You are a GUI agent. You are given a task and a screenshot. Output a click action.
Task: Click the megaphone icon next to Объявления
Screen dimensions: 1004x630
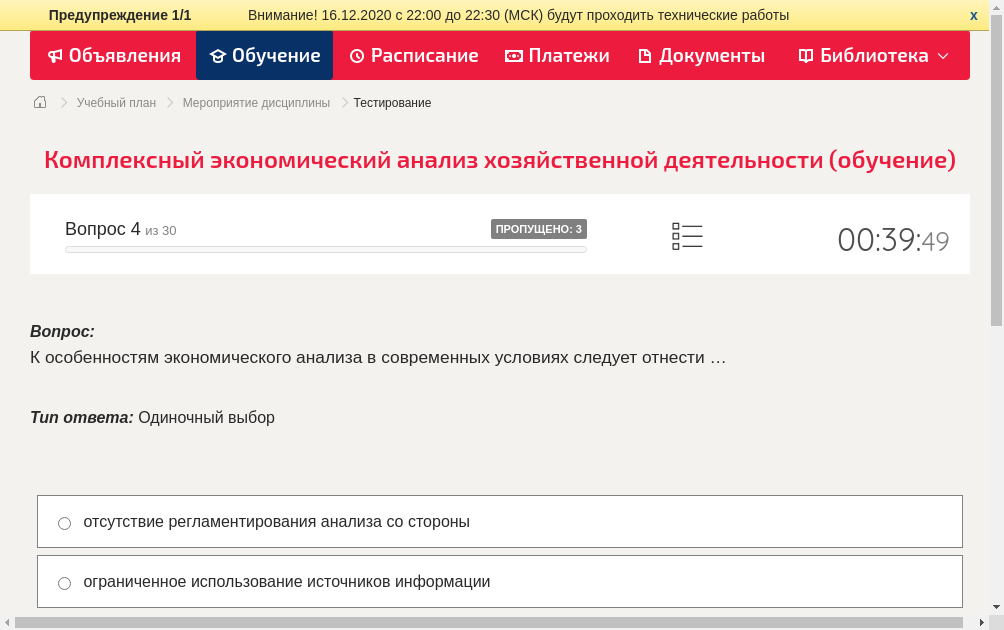coord(55,56)
